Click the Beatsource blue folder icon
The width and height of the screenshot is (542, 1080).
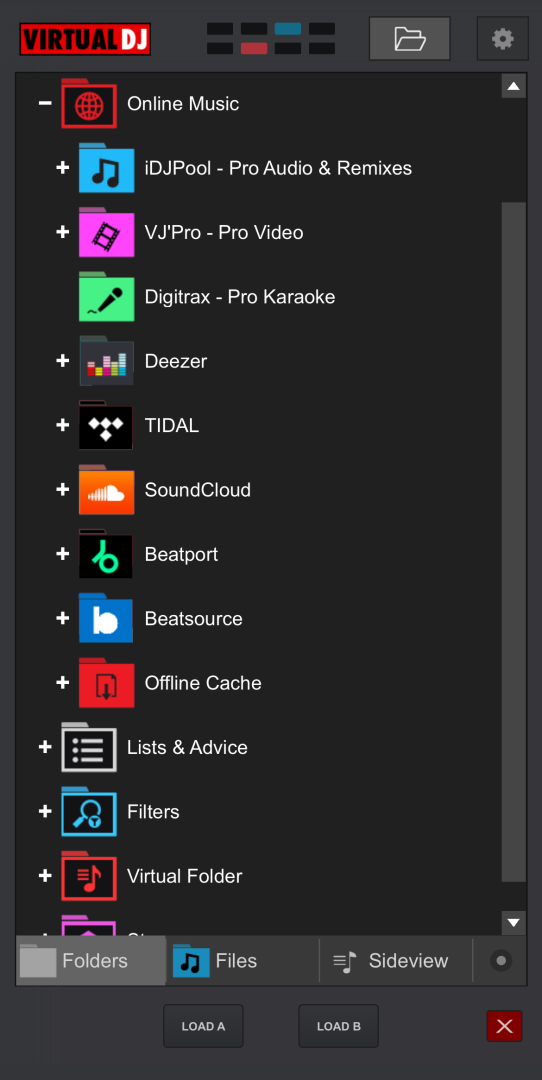106,618
